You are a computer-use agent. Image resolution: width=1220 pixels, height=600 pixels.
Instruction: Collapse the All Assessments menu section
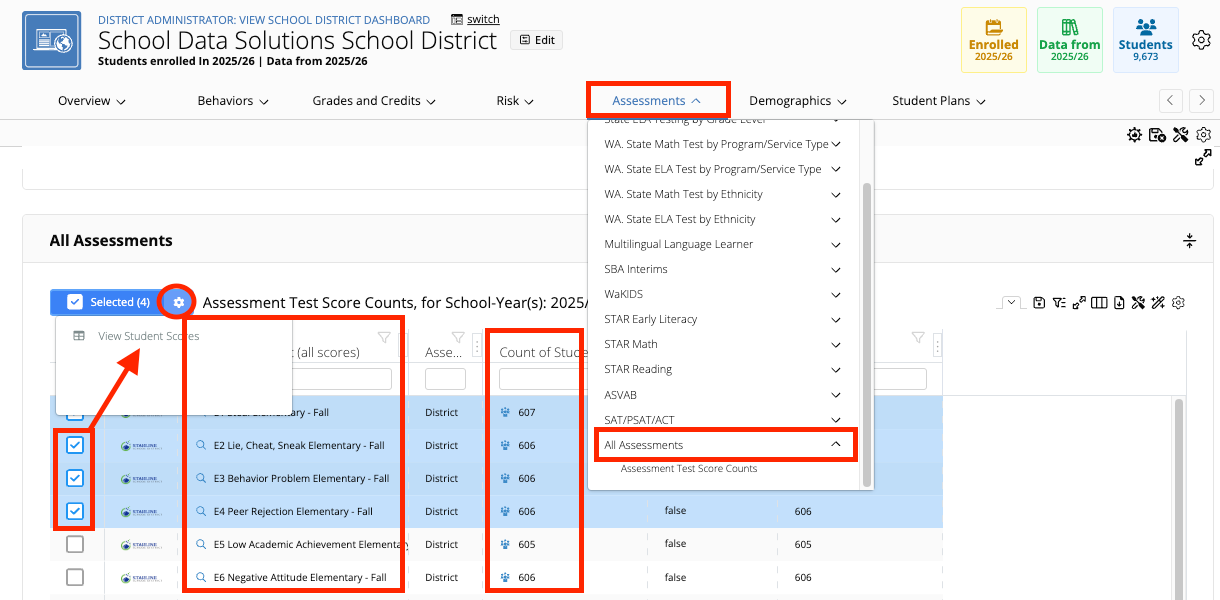[x=836, y=445]
